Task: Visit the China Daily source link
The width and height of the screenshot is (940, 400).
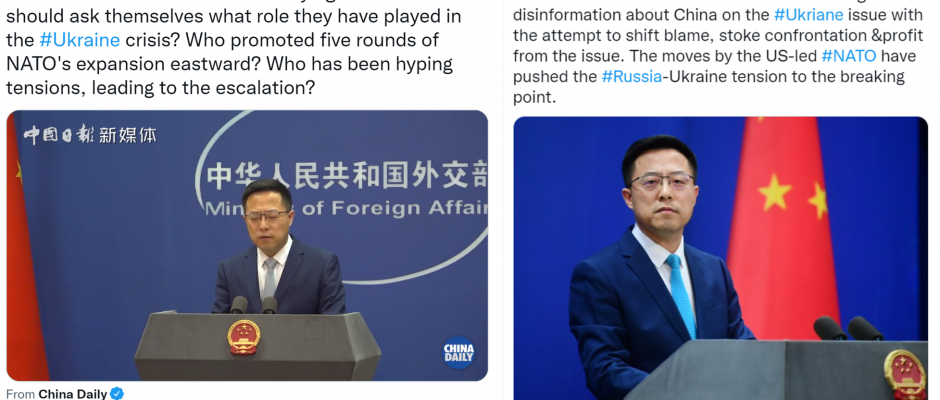Action: [x=73, y=393]
